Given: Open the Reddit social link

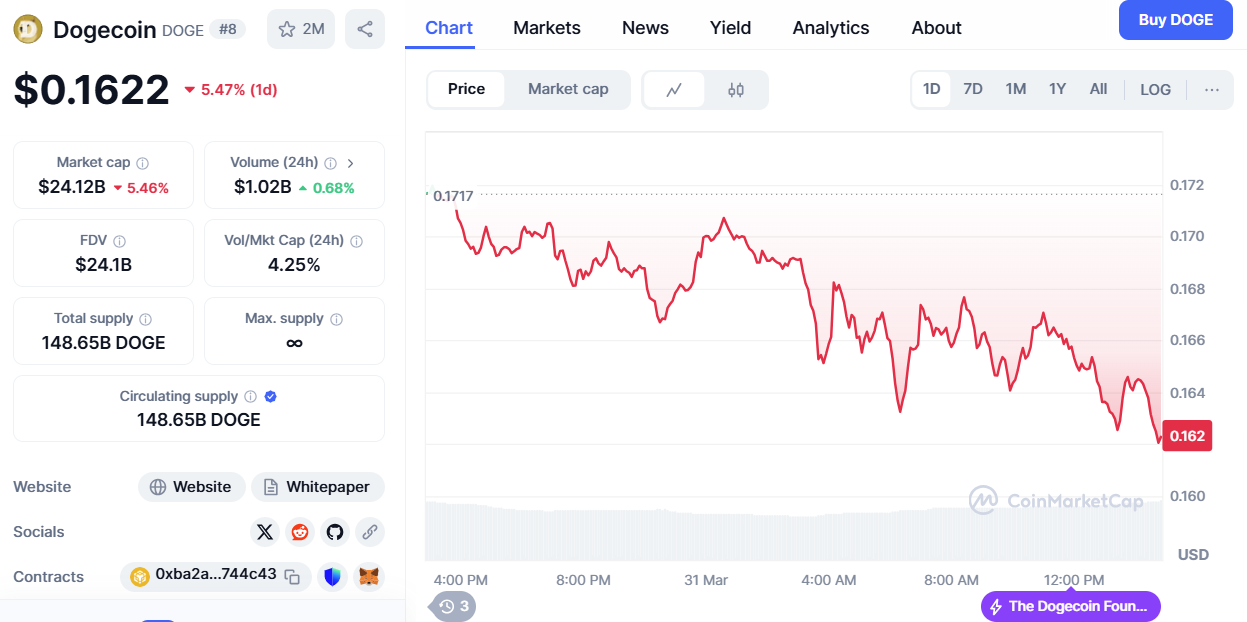Looking at the screenshot, I should click(300, 532).
